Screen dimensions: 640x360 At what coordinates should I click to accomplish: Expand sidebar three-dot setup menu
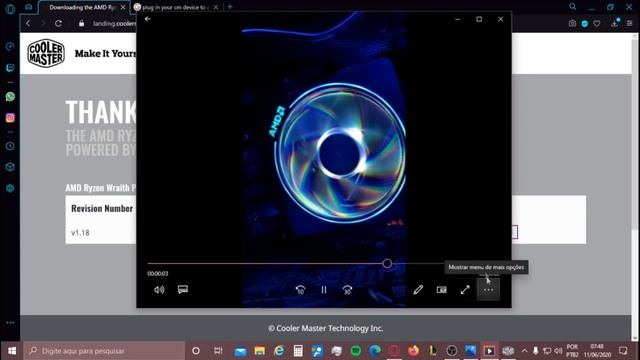(x=10, y=322)
